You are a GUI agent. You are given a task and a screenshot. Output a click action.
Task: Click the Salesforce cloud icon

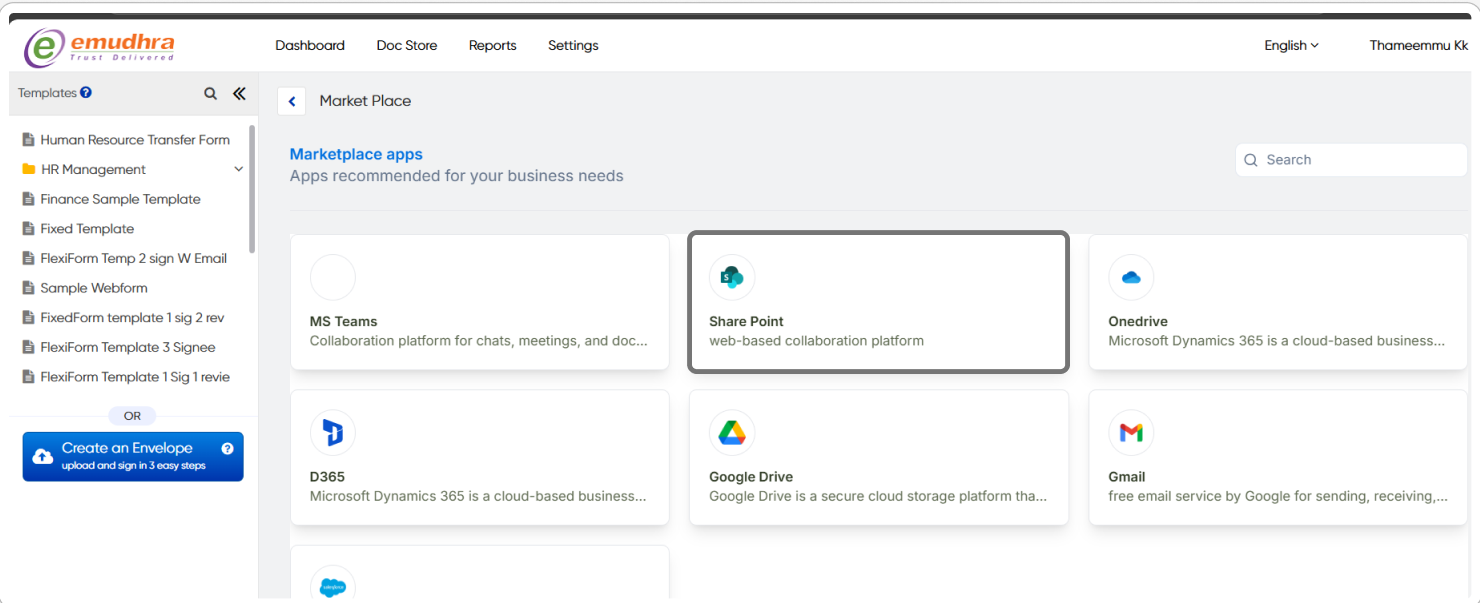pyautogui.click(x=333, y=587)
